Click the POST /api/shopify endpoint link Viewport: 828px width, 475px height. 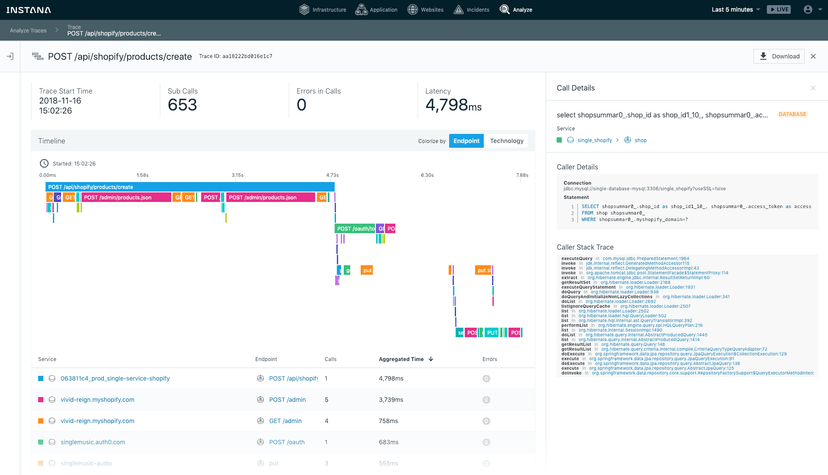pos(294,378)
